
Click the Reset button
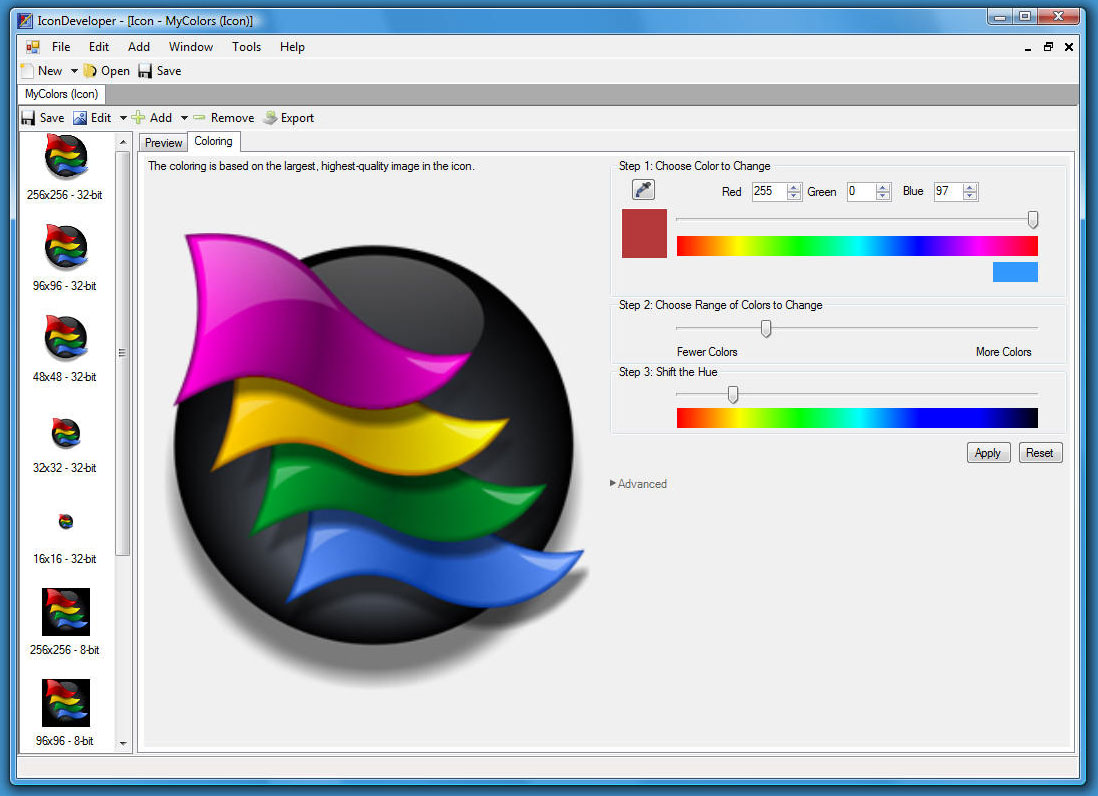1040,453
